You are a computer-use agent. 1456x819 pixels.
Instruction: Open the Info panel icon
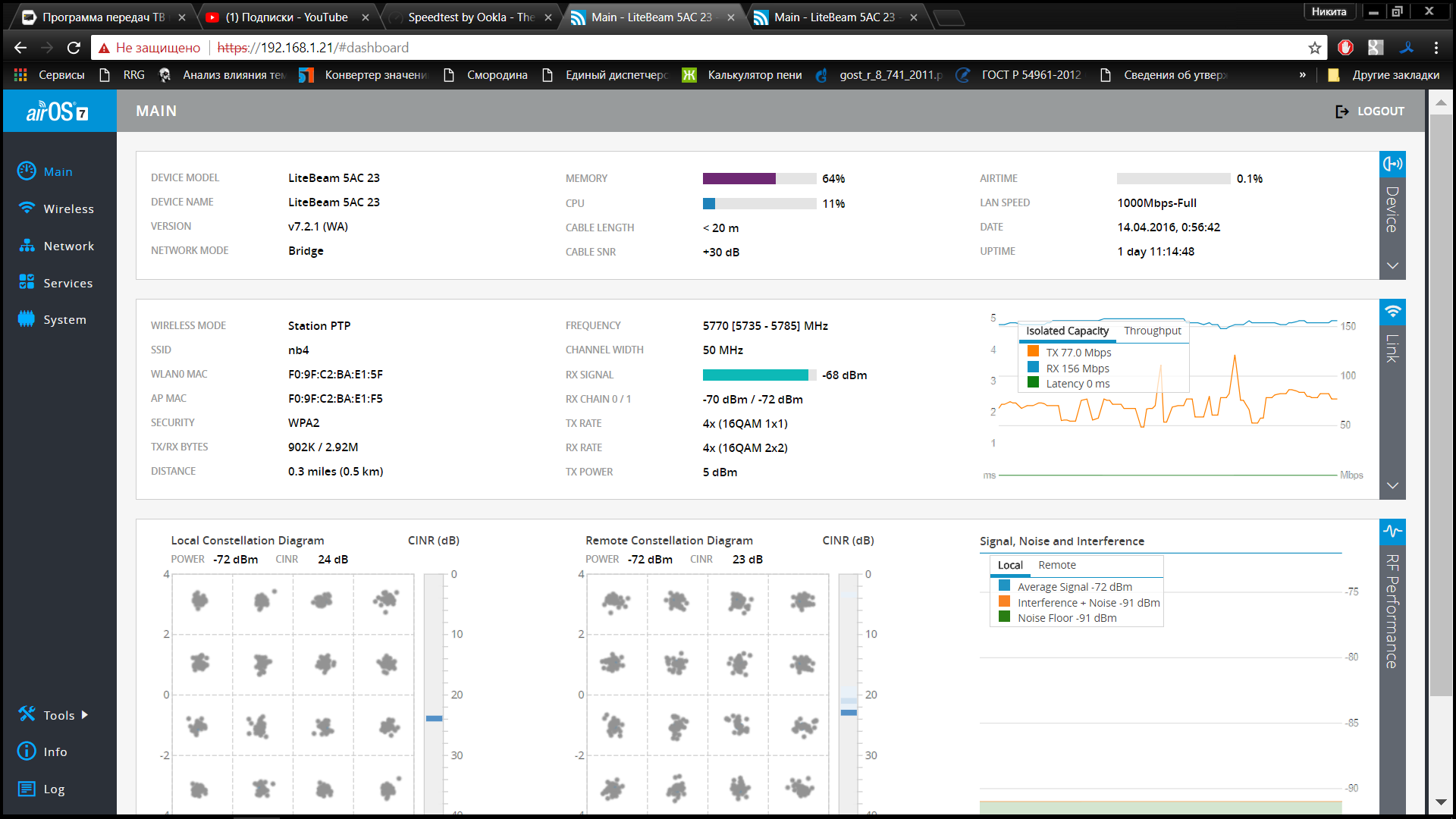point(27,752)
